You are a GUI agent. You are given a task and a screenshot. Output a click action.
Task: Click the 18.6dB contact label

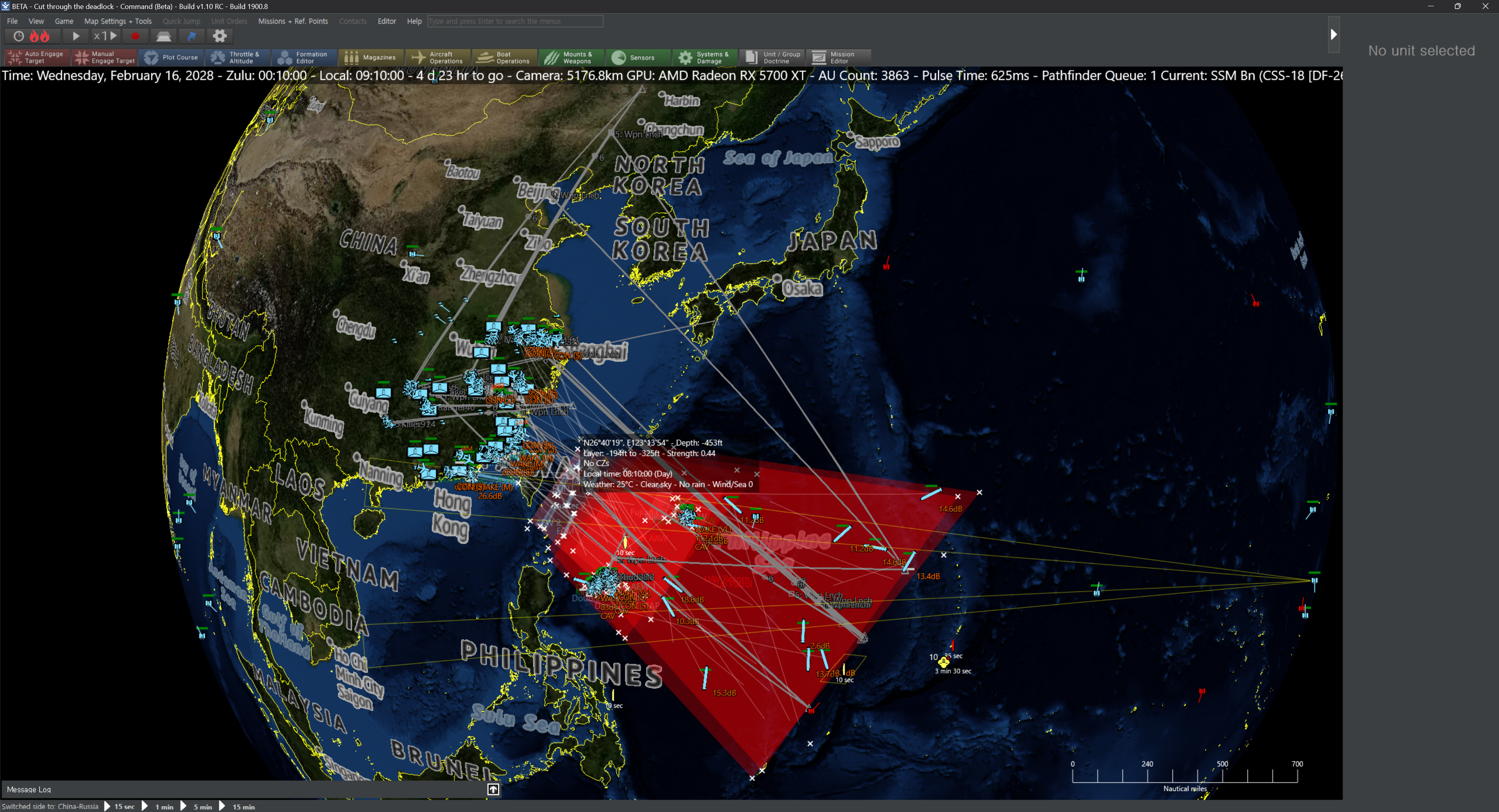point(692,600)
